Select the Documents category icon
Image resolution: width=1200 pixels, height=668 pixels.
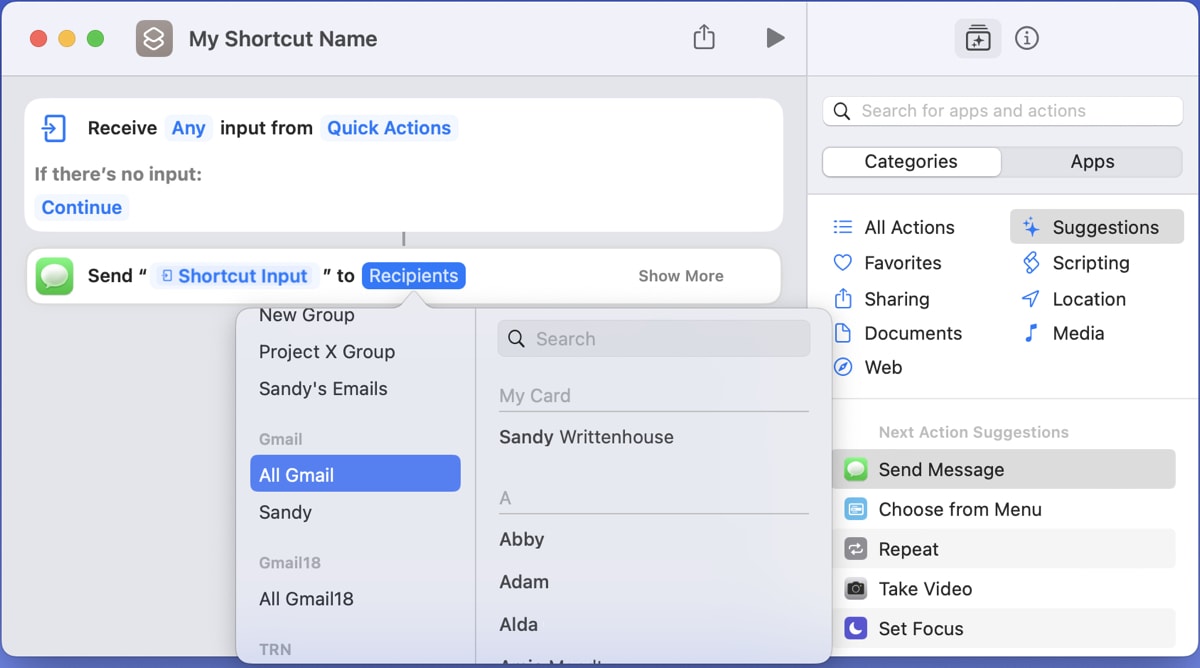coord(844,333)
